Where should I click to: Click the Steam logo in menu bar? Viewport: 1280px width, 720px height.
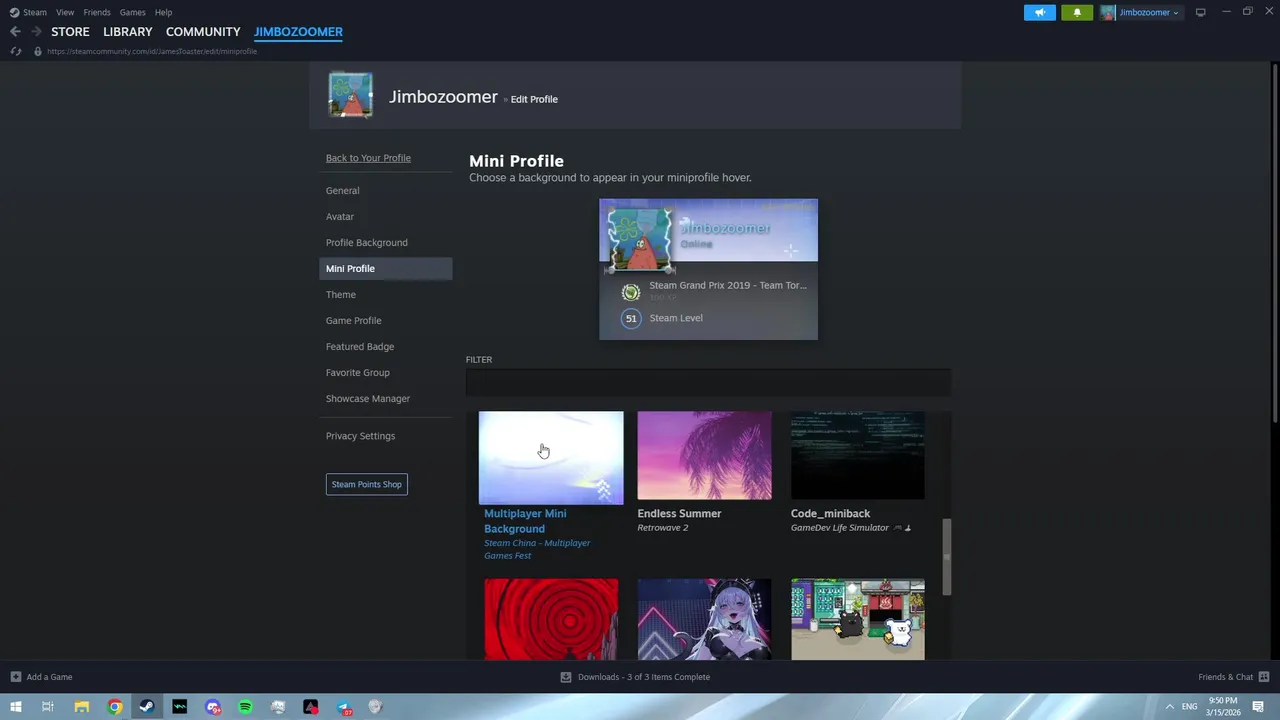pos(14,12)
